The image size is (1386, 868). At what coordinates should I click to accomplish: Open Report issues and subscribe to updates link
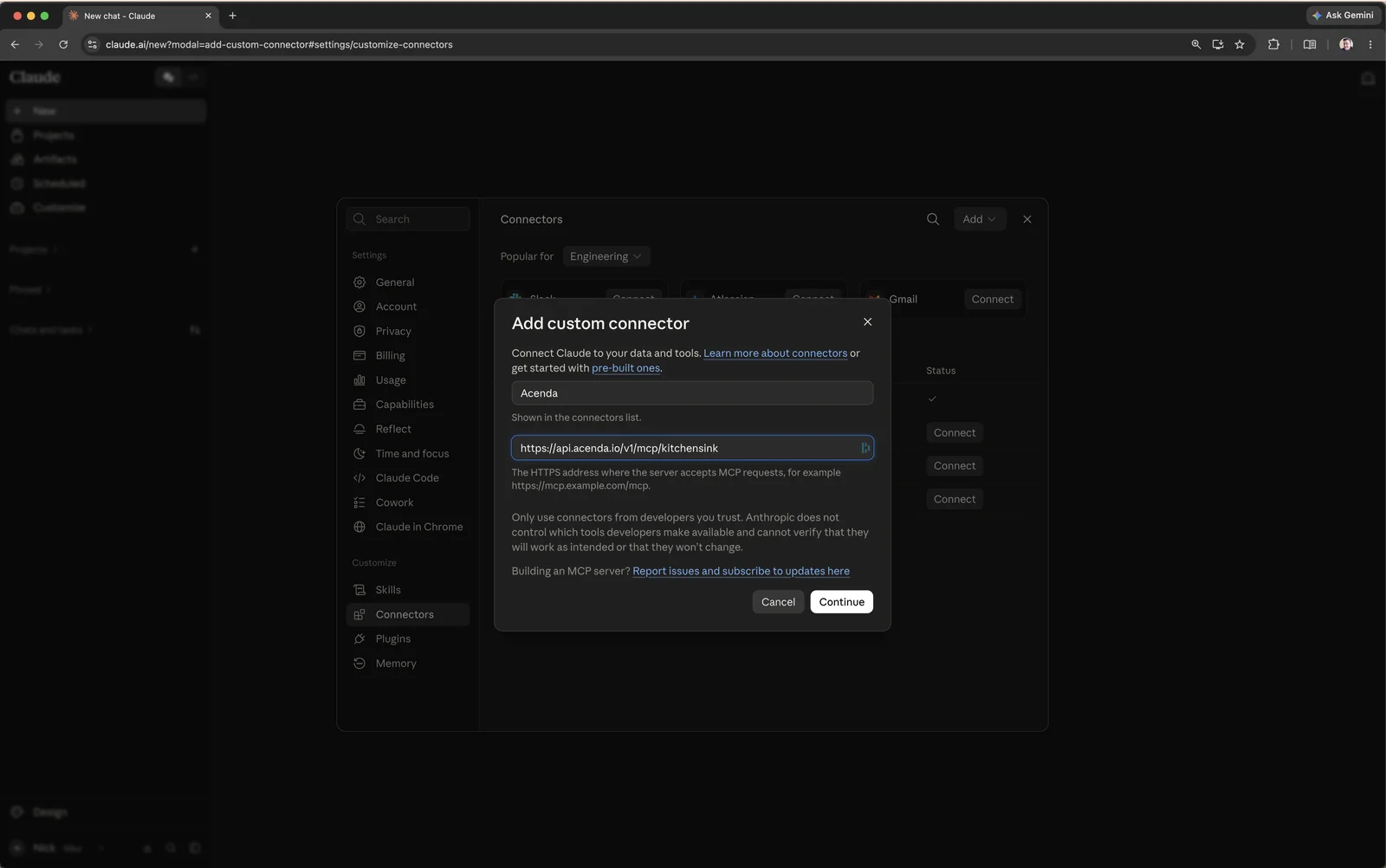point(741,571)
